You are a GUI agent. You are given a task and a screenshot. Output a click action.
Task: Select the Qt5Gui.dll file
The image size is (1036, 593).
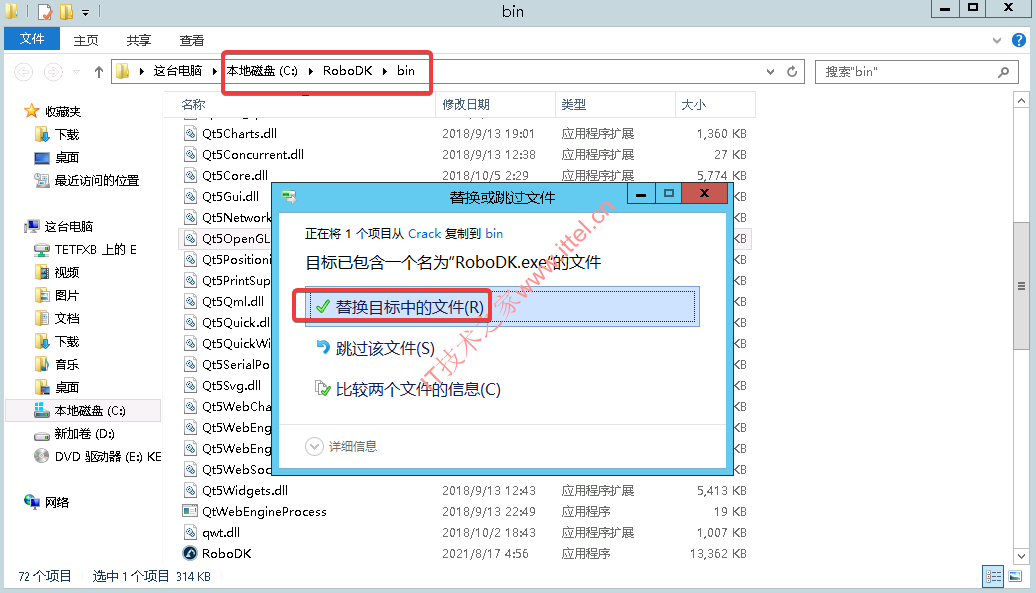pyautogui.click(x=231, y=197)
